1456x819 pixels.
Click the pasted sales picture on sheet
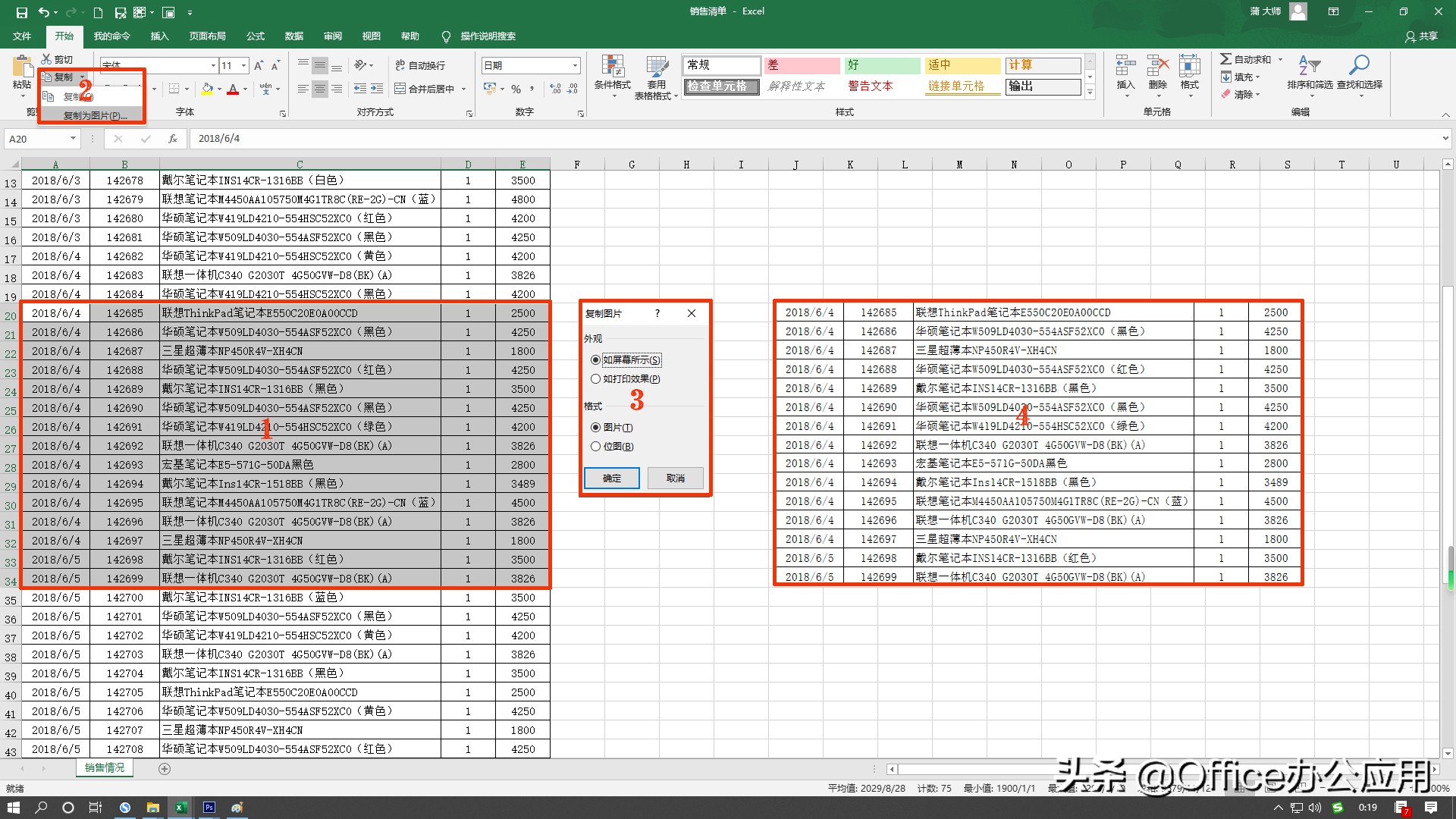(1038, 443)
